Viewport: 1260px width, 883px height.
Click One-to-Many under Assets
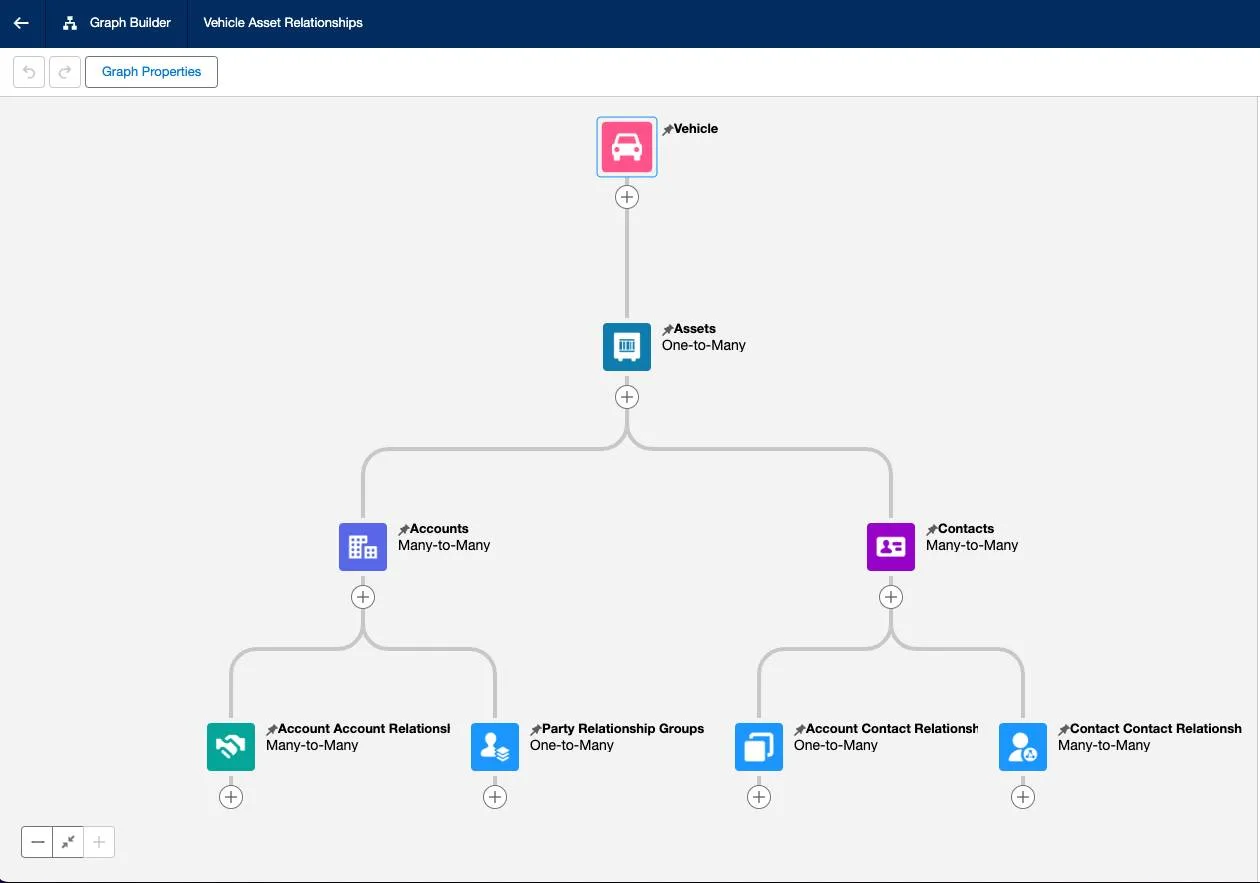[704, 345]
